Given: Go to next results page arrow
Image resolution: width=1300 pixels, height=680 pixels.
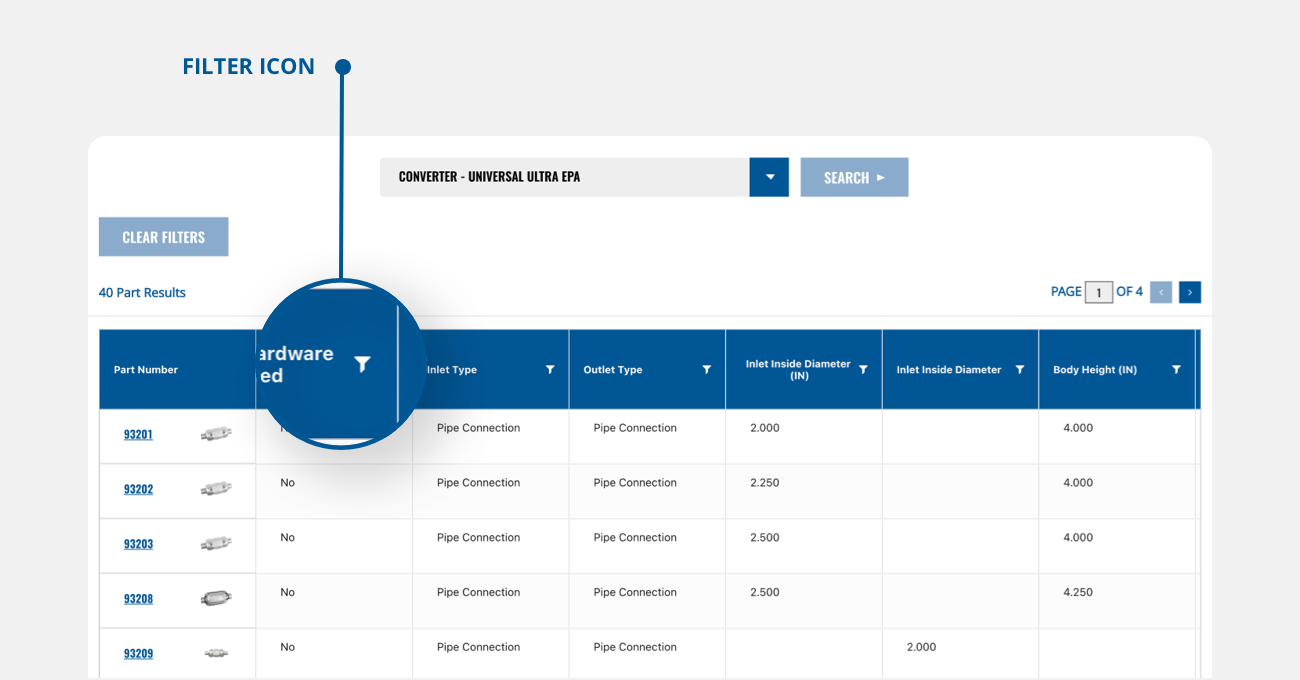Looking at the screenshot, I should (1189, 292).
